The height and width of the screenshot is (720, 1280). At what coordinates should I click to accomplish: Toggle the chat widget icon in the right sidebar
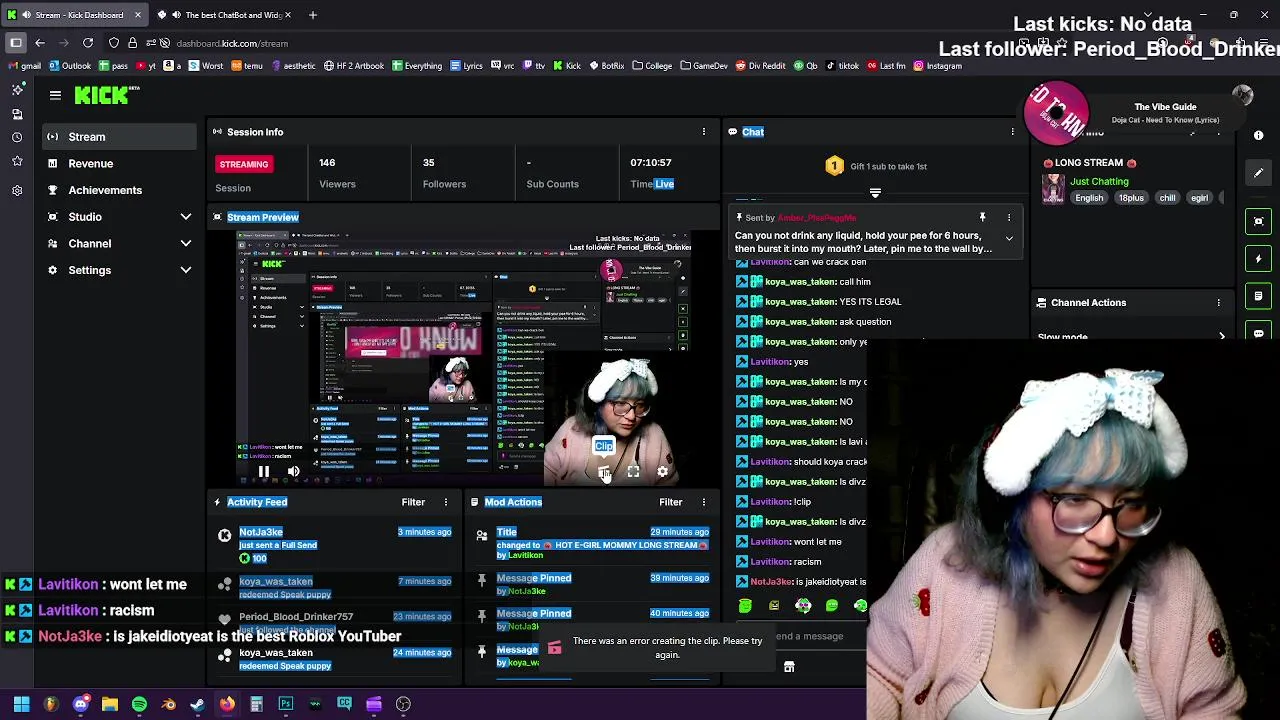[x=1259, y=333]
